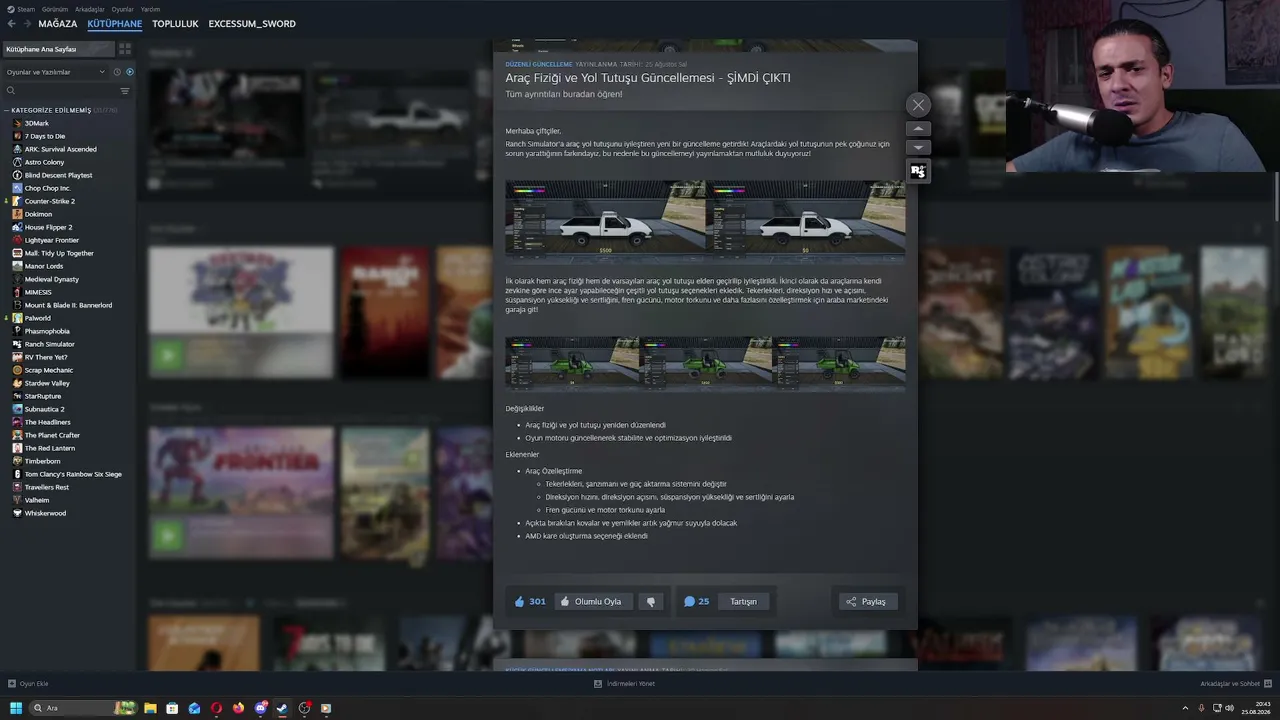1280x720 pixels.
Task: Click the Olumlu Oyla upvote button
Action: click(593, 601)
